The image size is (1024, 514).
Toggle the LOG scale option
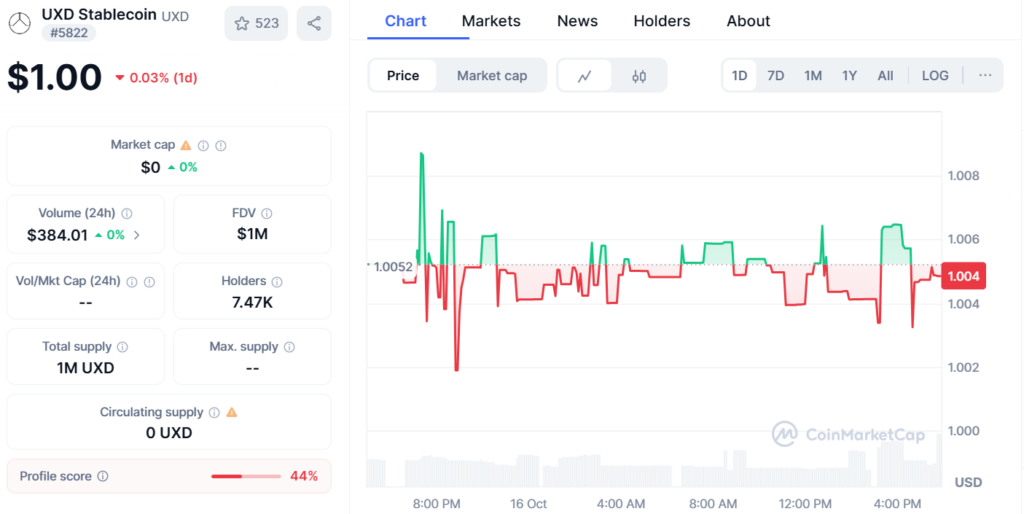coord(935,76)
